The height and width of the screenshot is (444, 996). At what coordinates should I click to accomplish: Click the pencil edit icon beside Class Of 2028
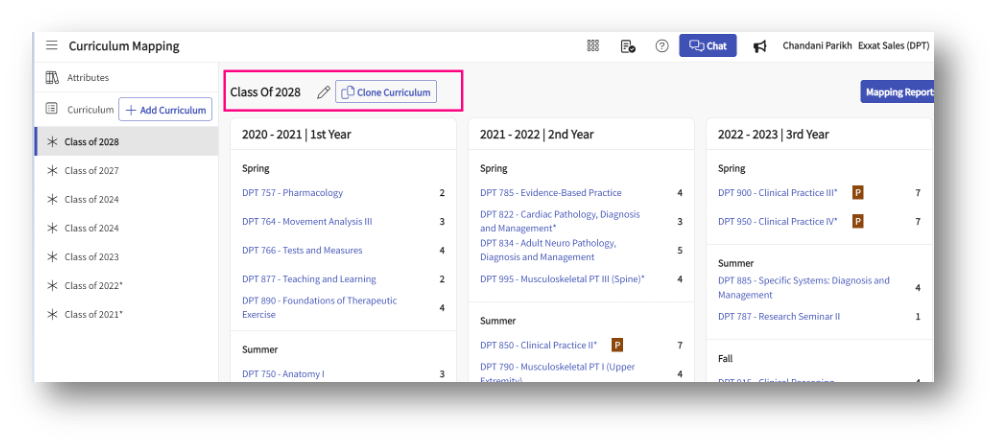point(323,92)
